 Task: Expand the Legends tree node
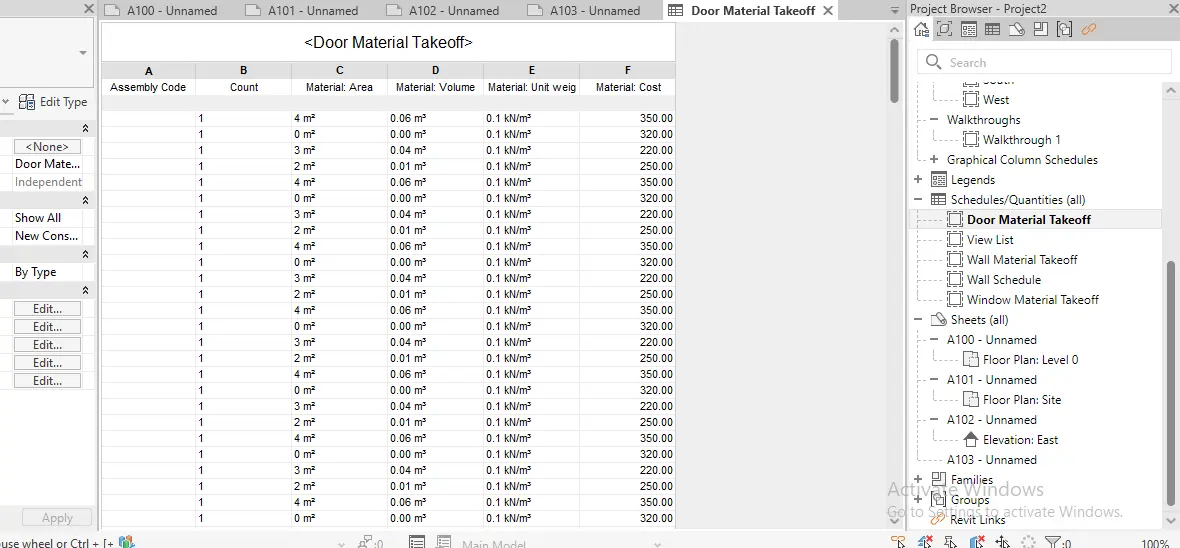(918, 180)
